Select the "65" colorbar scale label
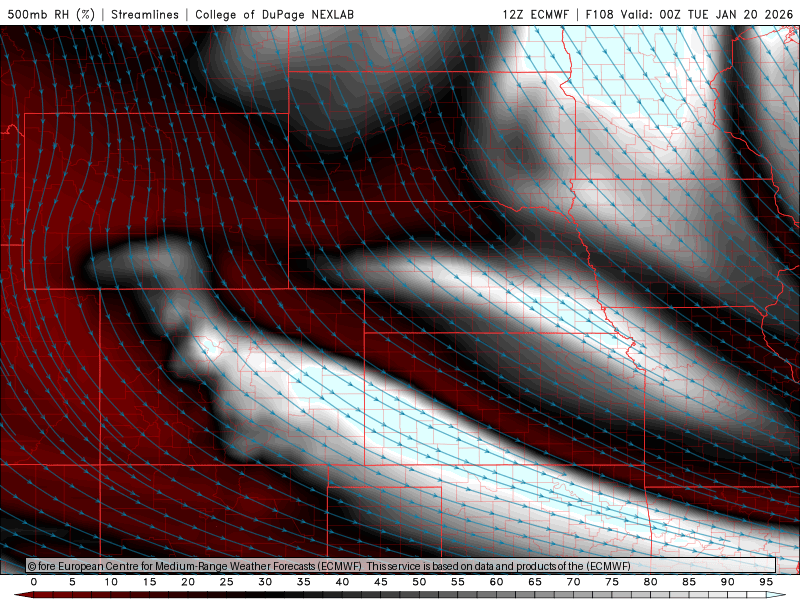800x600 pixels. [x=535, y=582]
